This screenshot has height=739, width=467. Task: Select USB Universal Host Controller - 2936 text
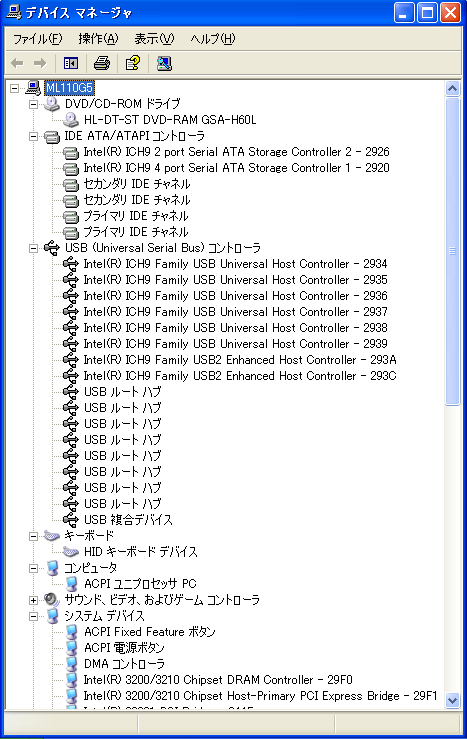coord(235,296)
